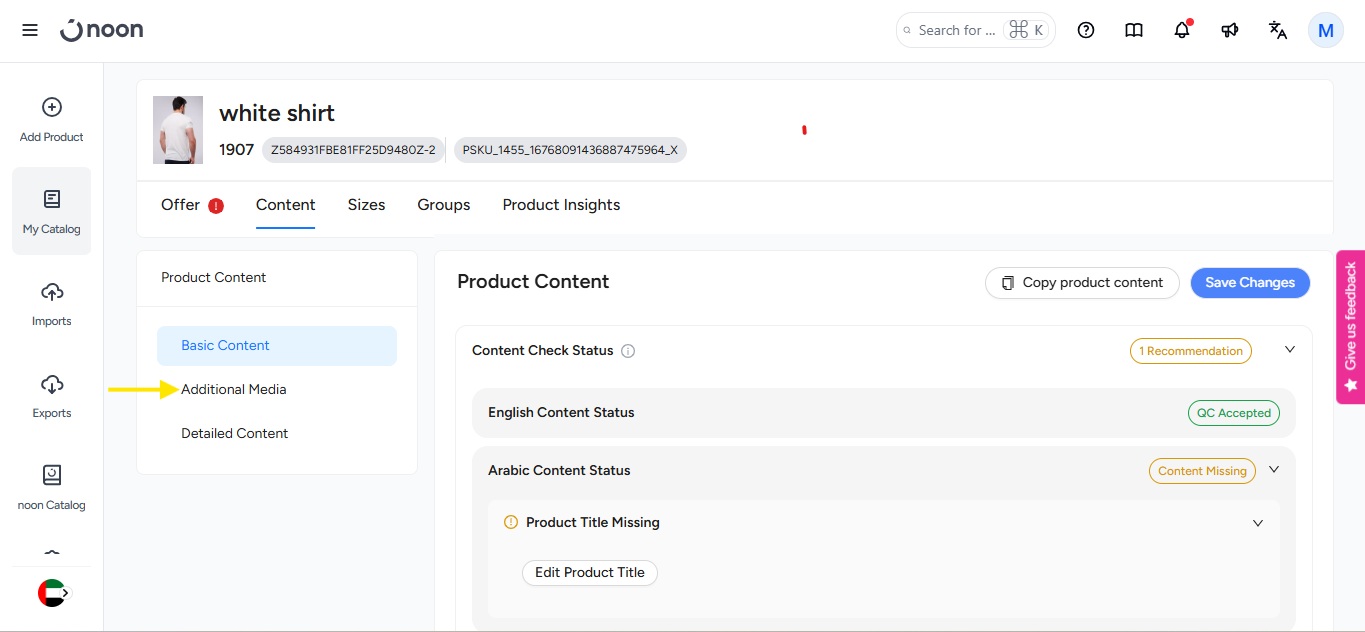Click the help question mark icon
This screenshot has width=1365, height=632.
click(x=1086, y=30)
